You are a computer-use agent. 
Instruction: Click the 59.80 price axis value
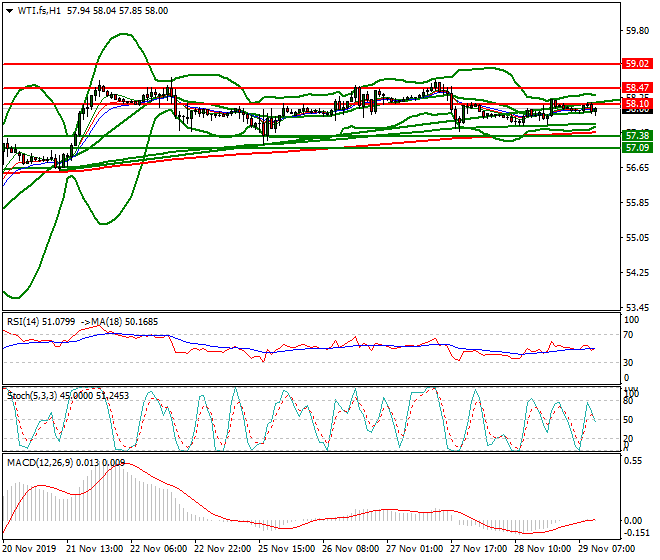click(x=637, y=31)
